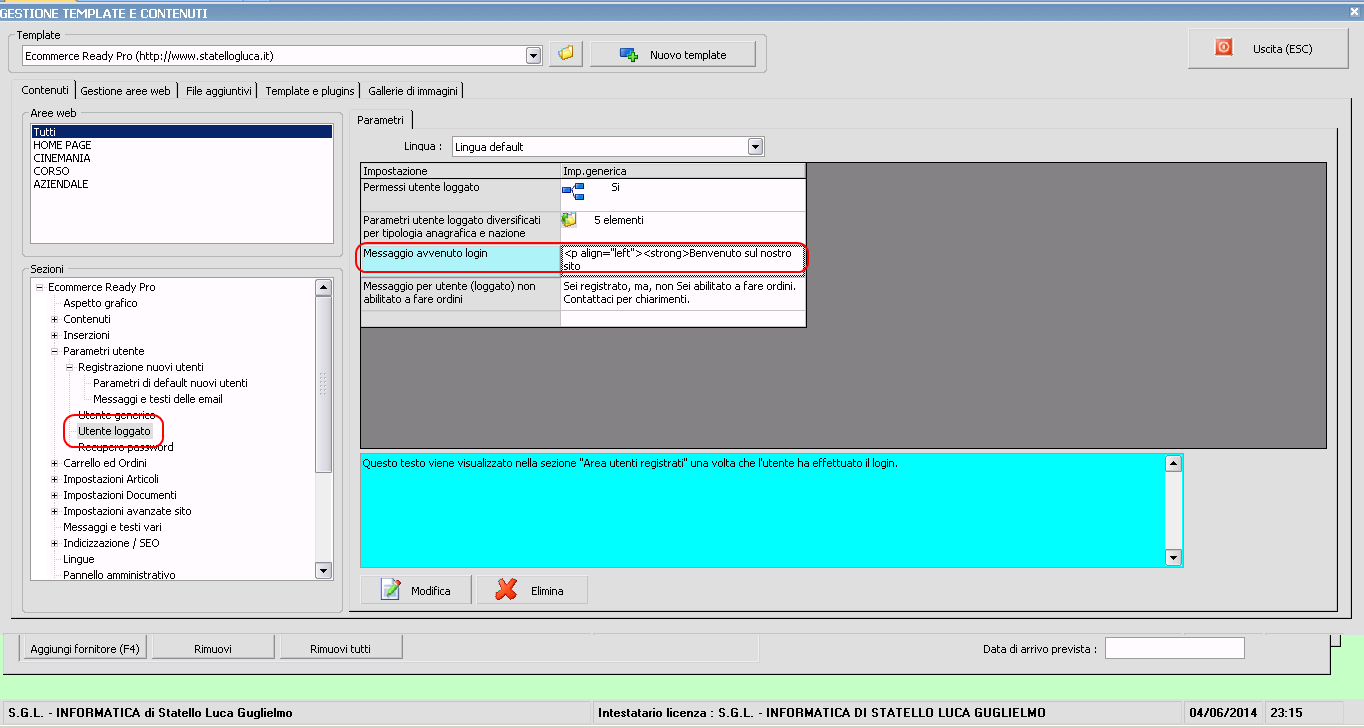Click the Sezioni tree scroll-up arrow
Screen dimensions: 1364x728
323,287
